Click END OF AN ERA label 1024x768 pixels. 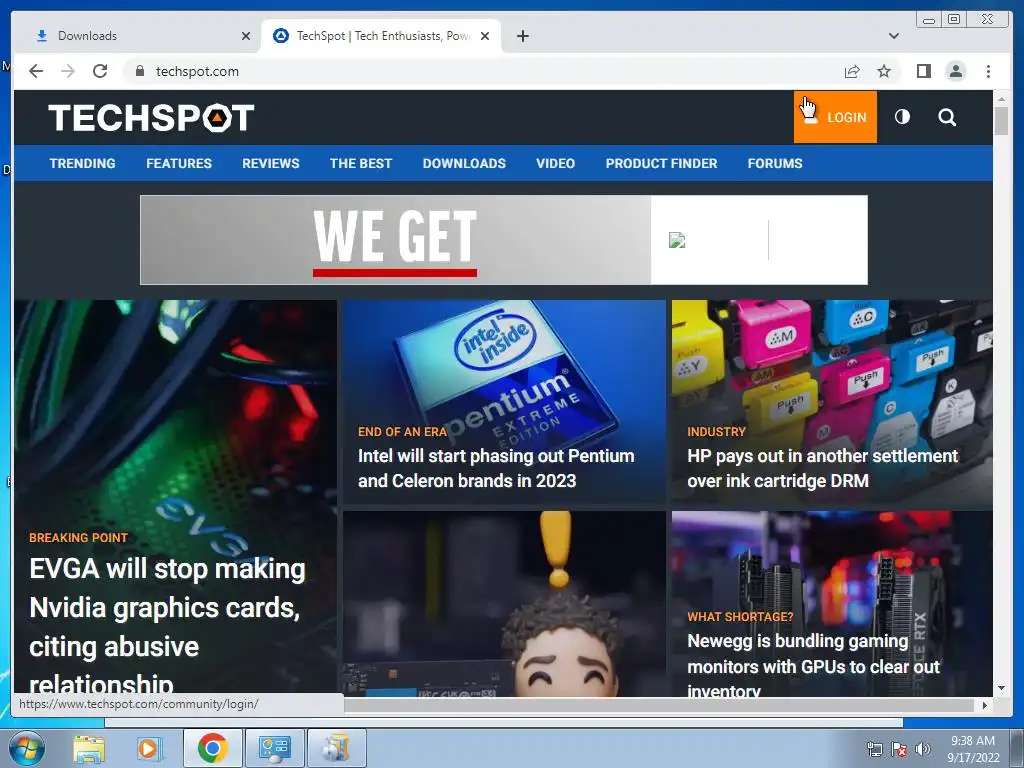click(x=402, y=432)
